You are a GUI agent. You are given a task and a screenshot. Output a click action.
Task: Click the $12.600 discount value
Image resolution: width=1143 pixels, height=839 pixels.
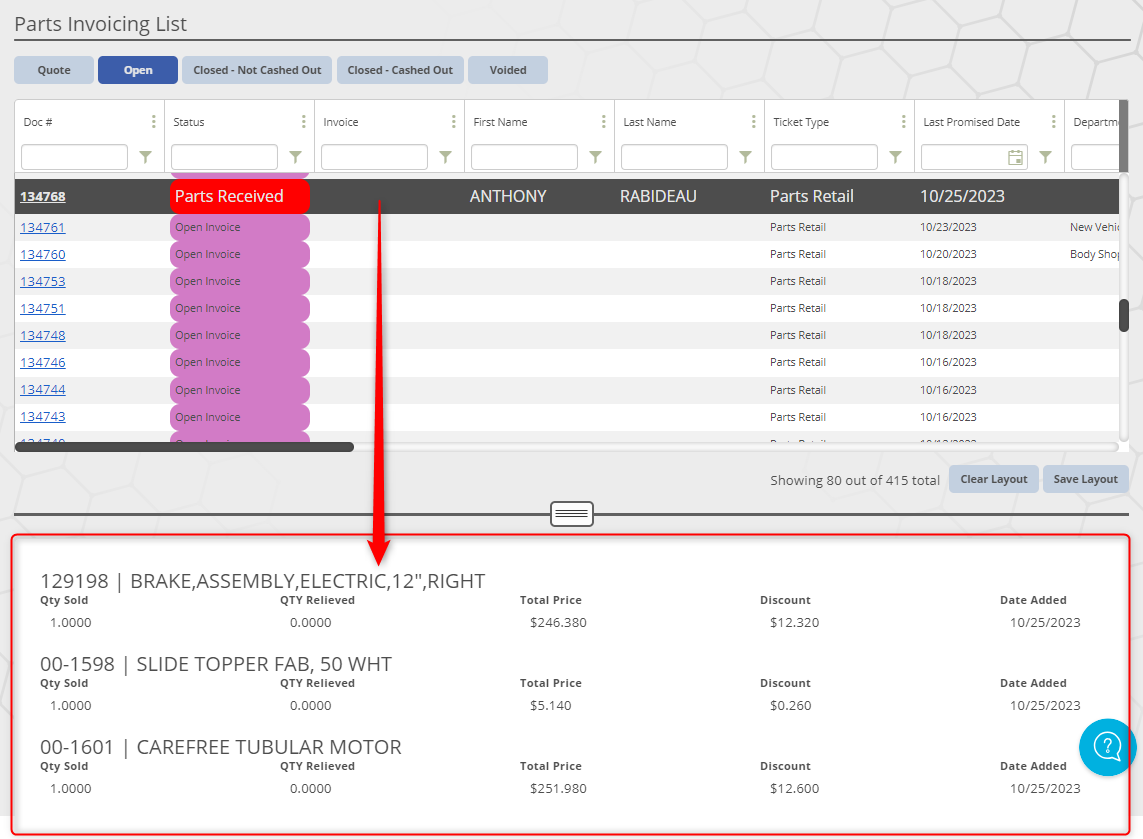795,789
